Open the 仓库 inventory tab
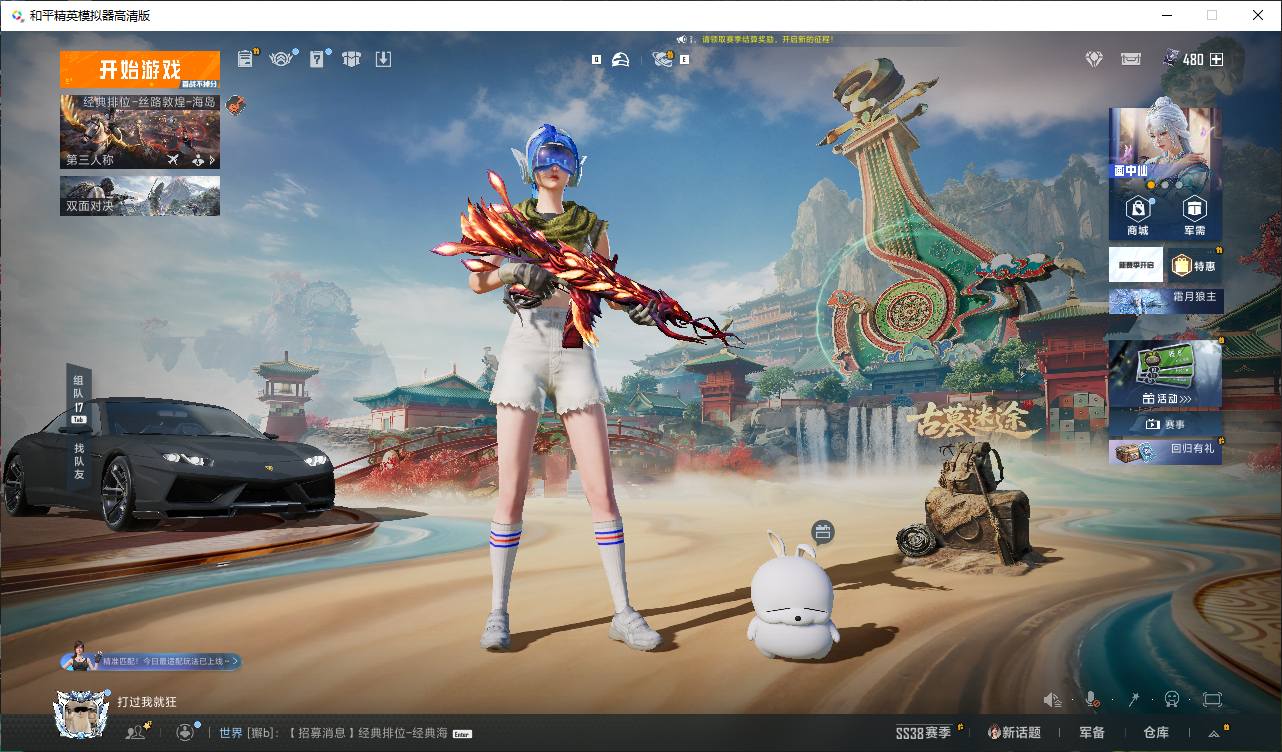The width and height of the screenshot is (1282, 752). click(1156, 732)
